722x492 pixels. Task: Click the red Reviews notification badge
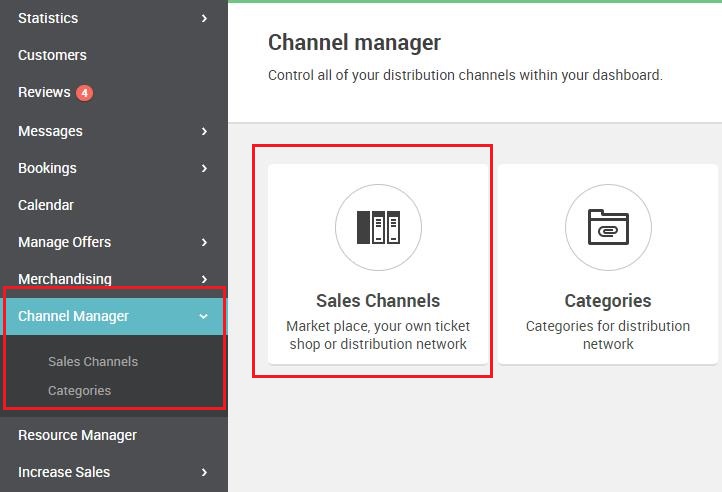[x=84, y=93]
